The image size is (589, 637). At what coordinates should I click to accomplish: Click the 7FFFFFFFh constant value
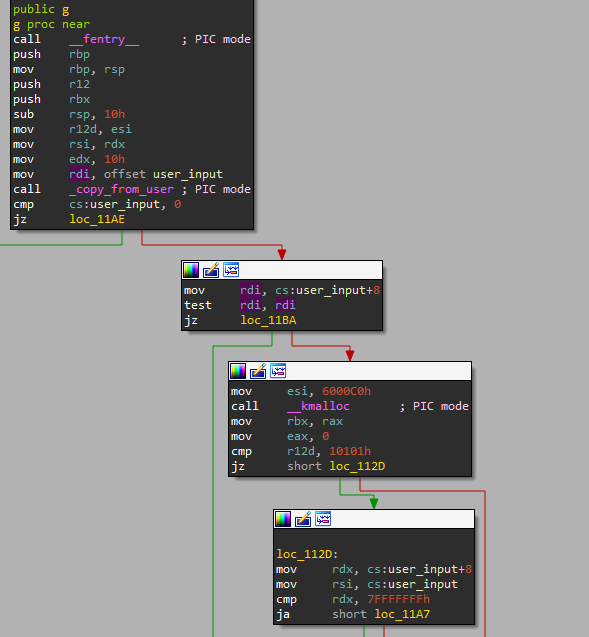point(398,599)
